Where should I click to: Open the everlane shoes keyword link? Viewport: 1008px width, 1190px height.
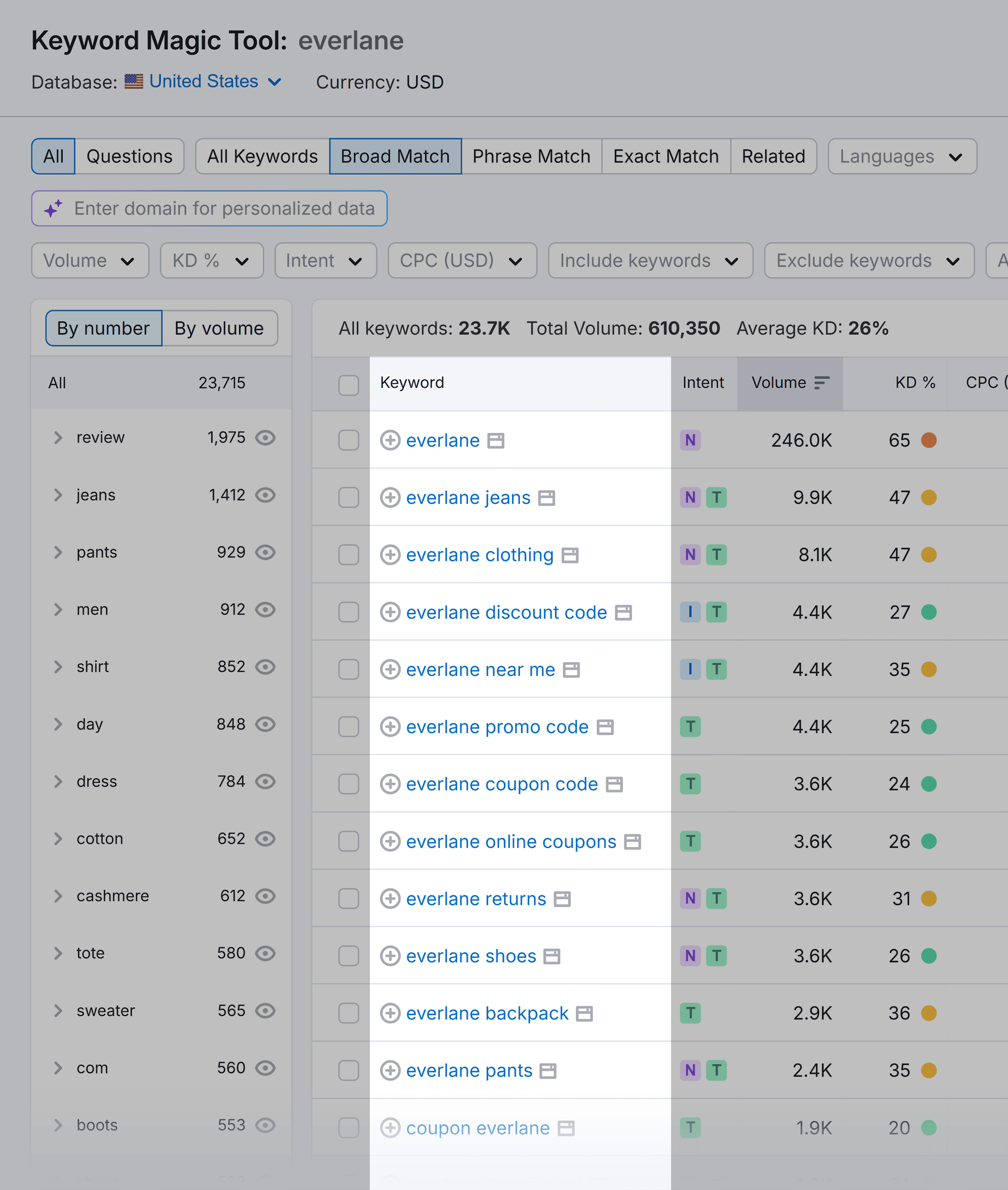tap(471, 956)
